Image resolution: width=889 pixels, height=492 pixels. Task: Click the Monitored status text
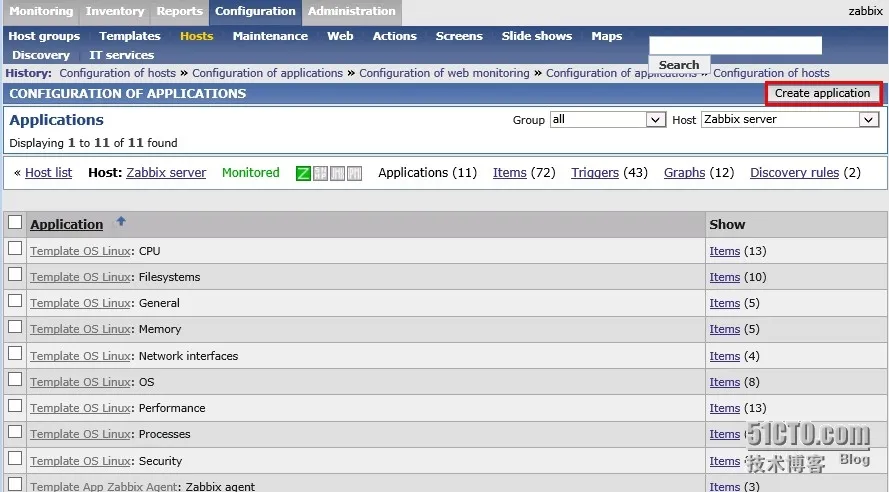pos(251,173)
